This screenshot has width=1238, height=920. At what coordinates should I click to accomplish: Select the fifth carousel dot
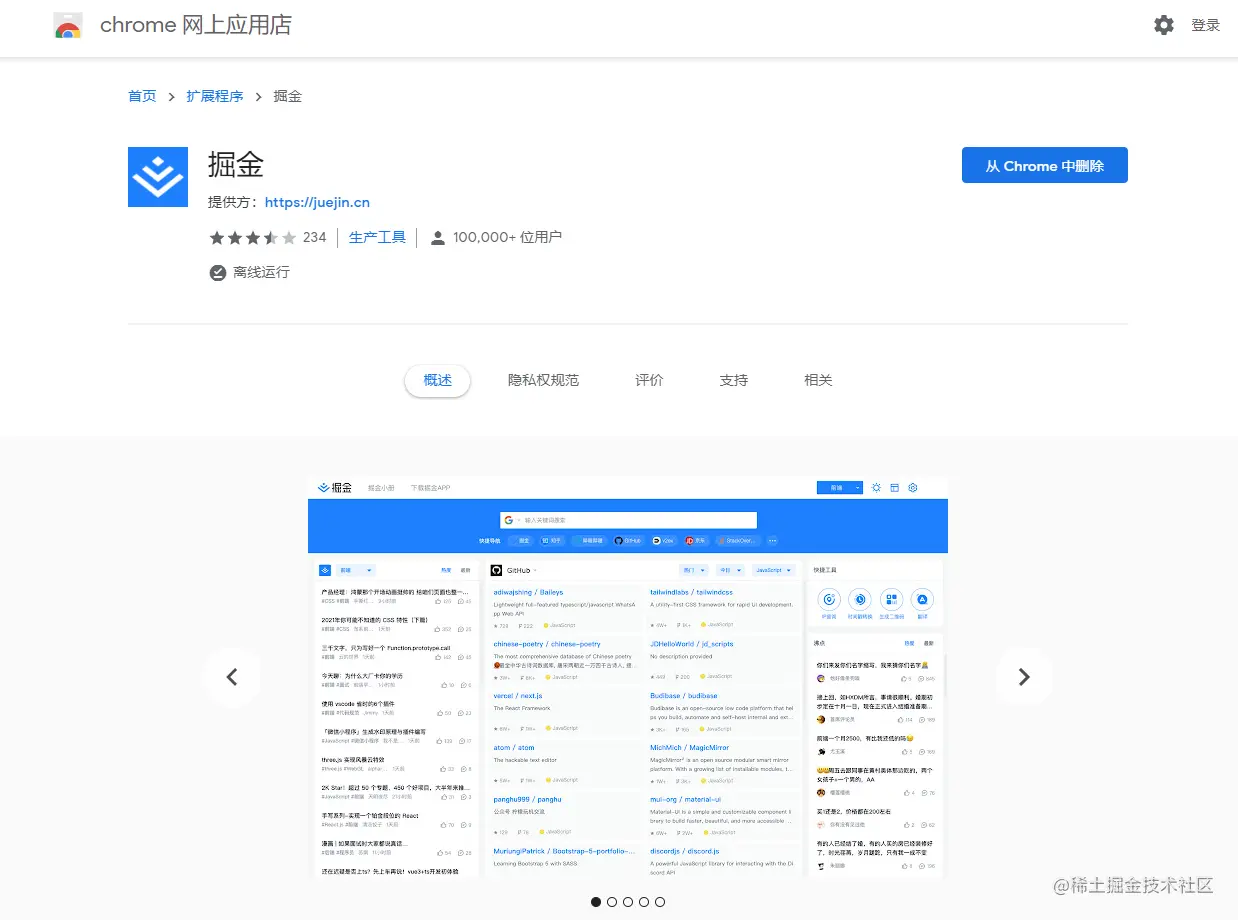tap(660, 902)
